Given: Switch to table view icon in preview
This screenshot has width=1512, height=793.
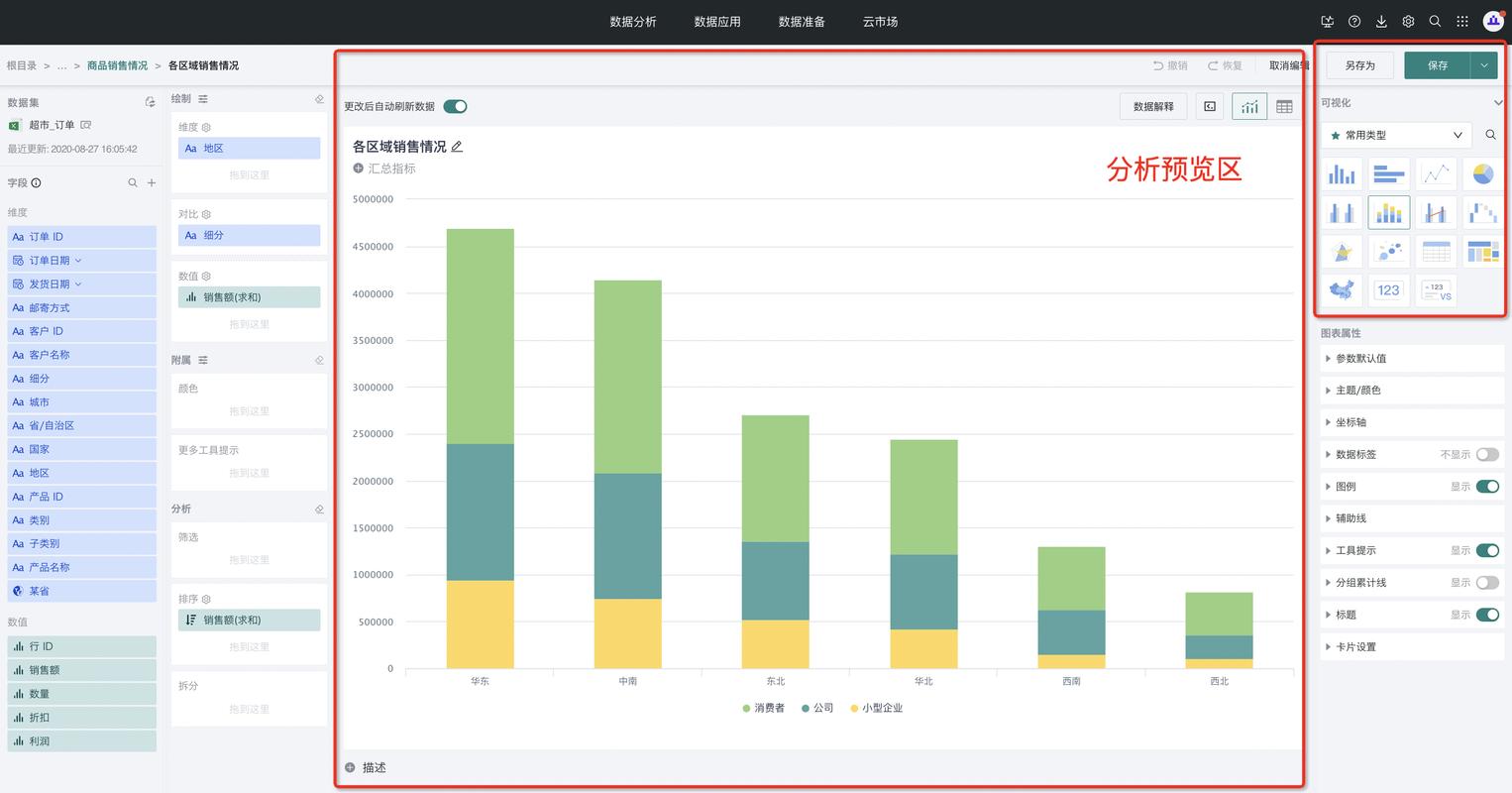Looking at the screenshot, I should click(x=1284, y=106).
